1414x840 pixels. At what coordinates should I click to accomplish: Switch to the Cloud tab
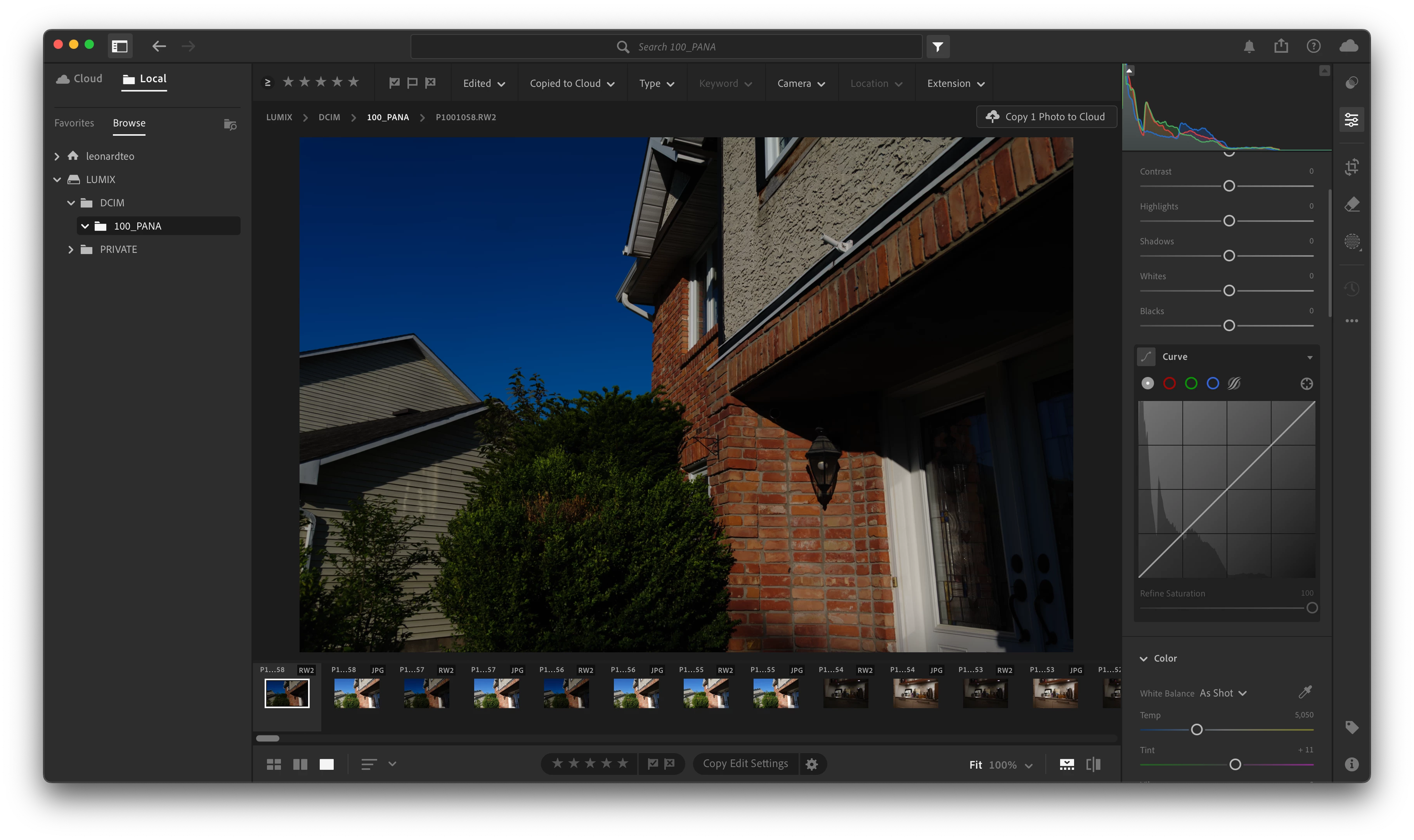(x=80, y=79)
